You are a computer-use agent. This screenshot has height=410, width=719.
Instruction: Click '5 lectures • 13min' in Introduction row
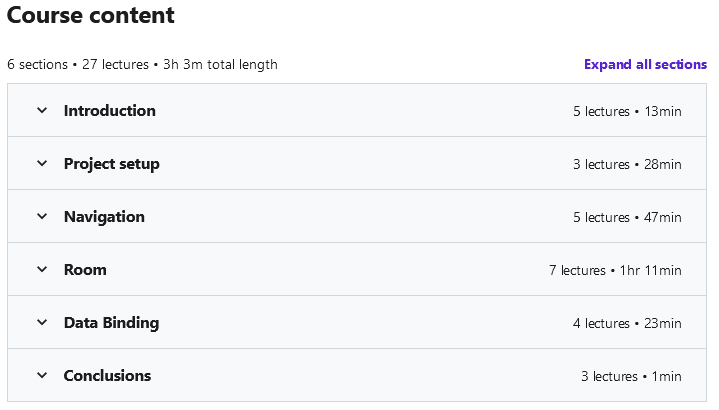627,111
